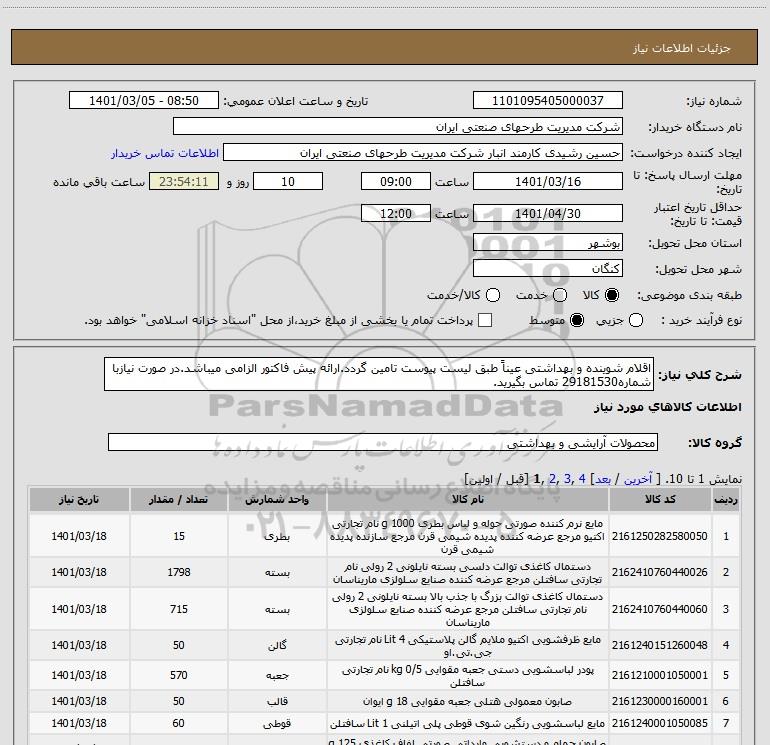Click the remaining time countdown 23:54:11

184,181
